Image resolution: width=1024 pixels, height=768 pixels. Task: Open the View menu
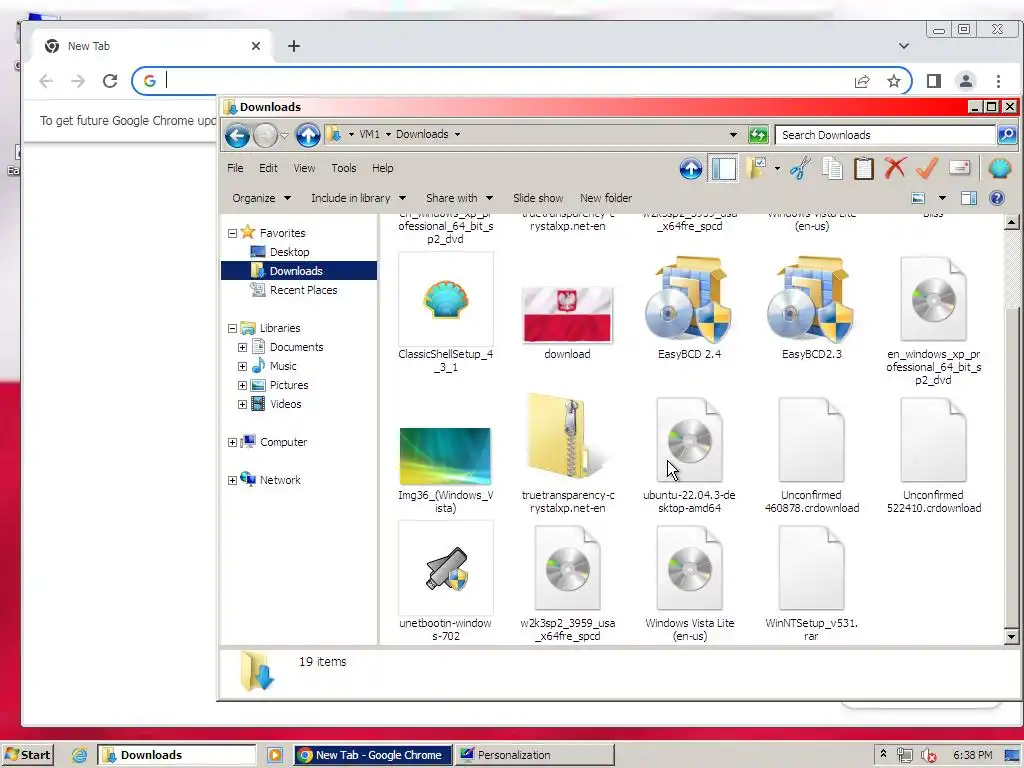pyautogui.click(x=304, y=168)
